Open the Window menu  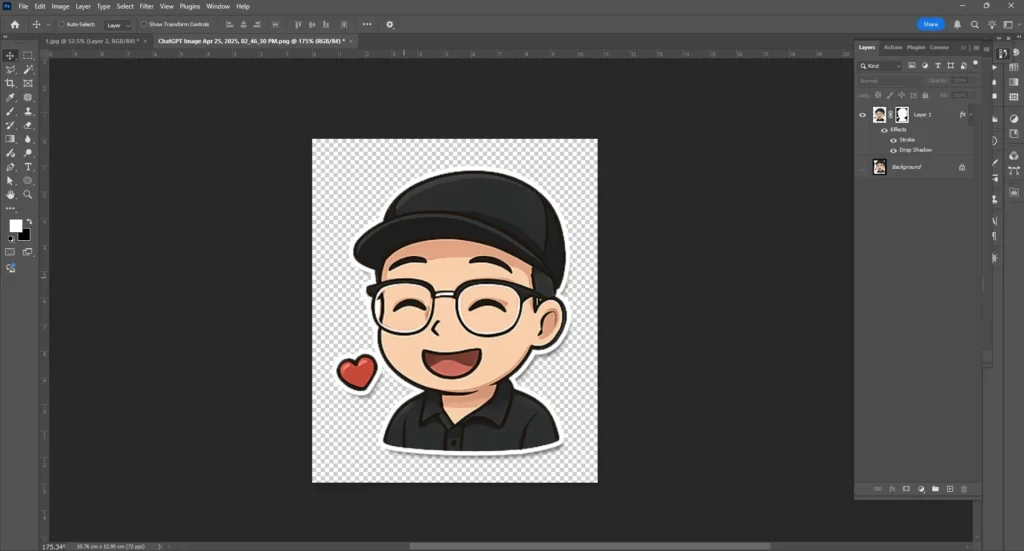[x=217, y=6]
